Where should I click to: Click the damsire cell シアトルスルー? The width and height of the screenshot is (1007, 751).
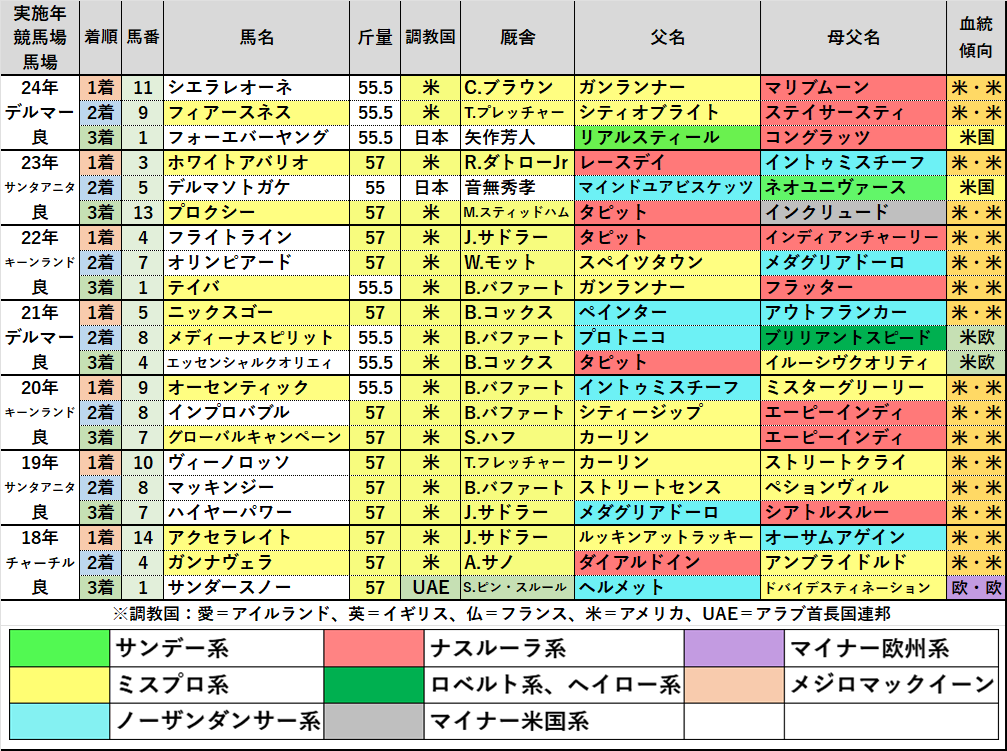coord(853,513)
